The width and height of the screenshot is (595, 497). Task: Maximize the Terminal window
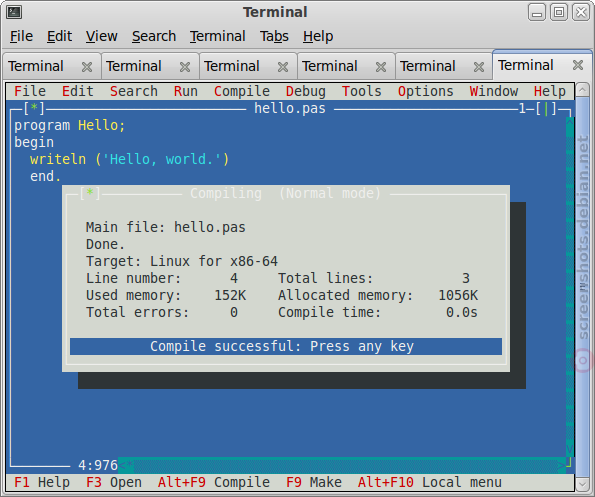click(559, 12)
